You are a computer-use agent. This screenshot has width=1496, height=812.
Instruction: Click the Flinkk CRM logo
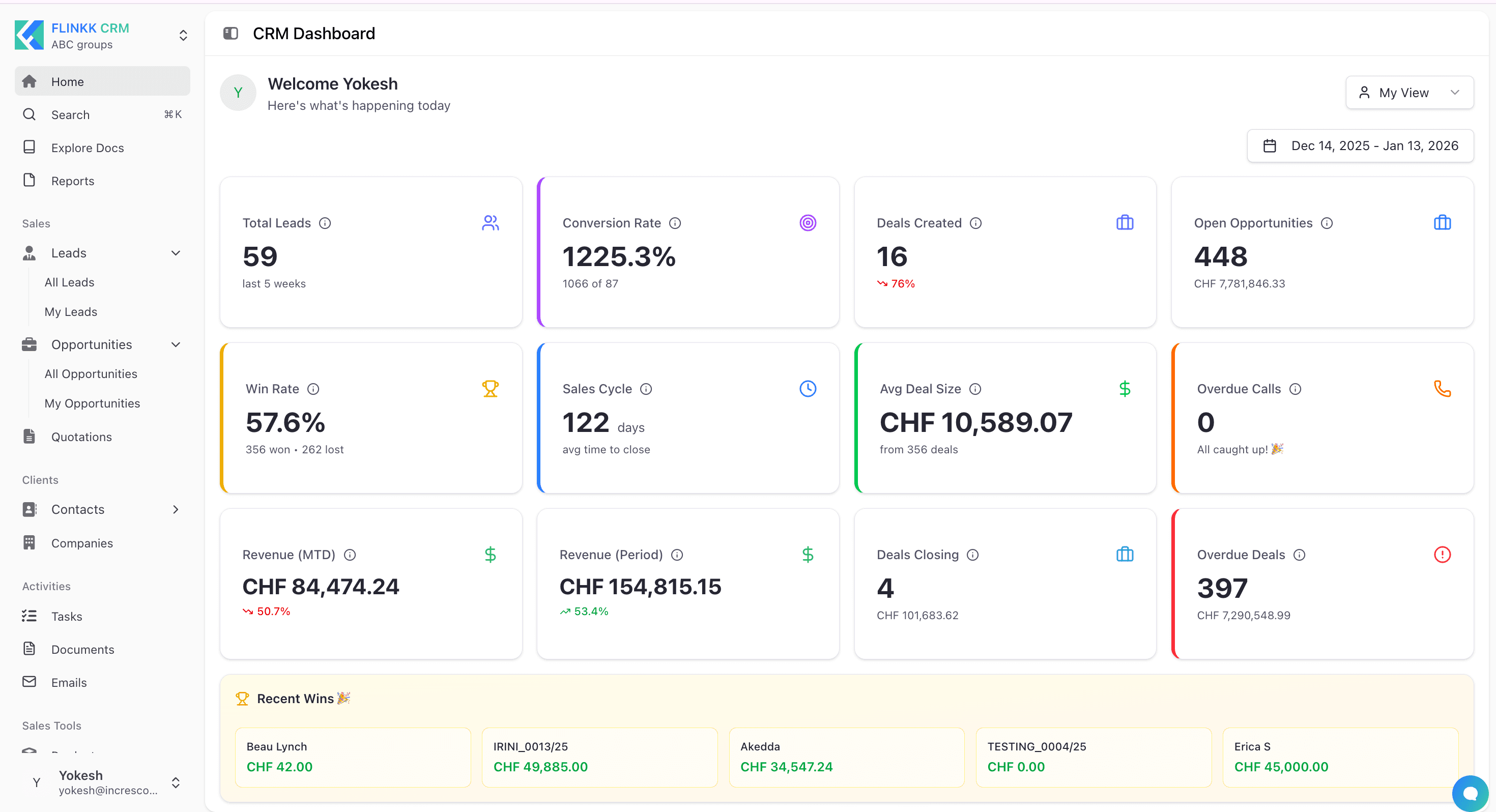click(x=29, y=36)
